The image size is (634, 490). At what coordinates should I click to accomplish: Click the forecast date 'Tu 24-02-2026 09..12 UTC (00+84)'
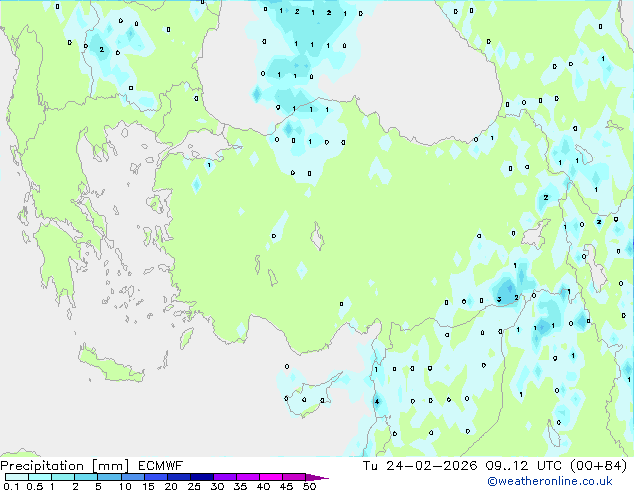tap(495, 466)
